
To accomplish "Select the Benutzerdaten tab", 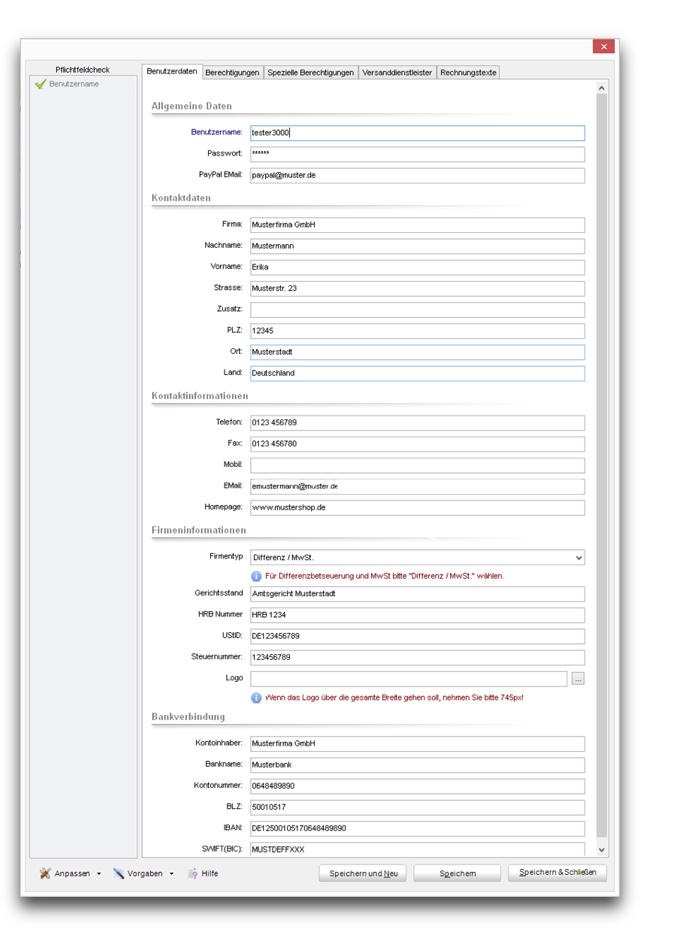I will (172, 72).
